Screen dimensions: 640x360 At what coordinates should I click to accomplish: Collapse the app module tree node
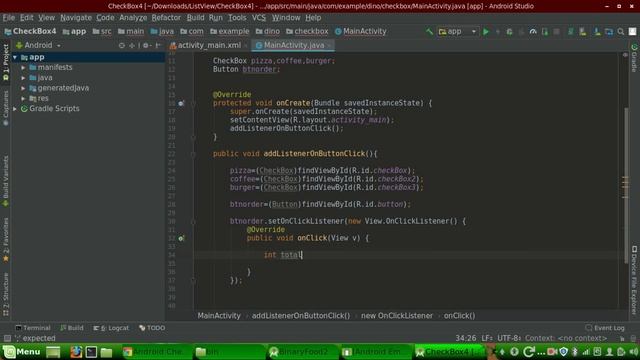click(x=15, y=58)
